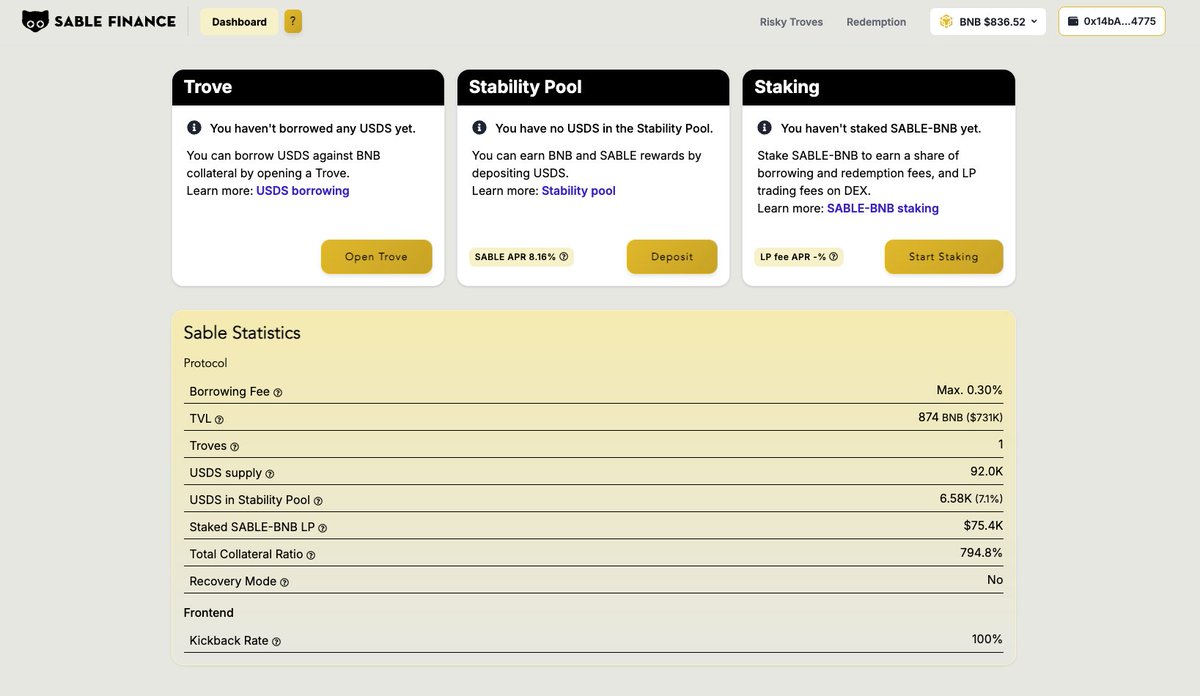Click the info icon in Trove card
The image size is (1200, 696).
pyautogui.click(x=194, y=128)
